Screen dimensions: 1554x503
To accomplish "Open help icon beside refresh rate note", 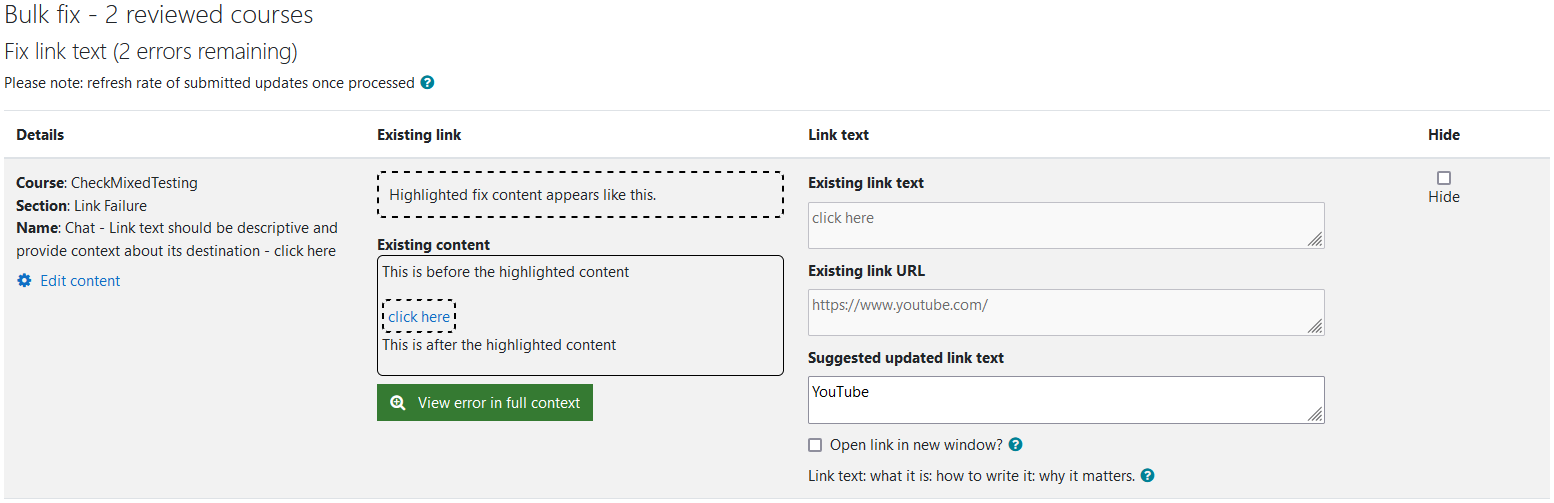I will (428, 83).
